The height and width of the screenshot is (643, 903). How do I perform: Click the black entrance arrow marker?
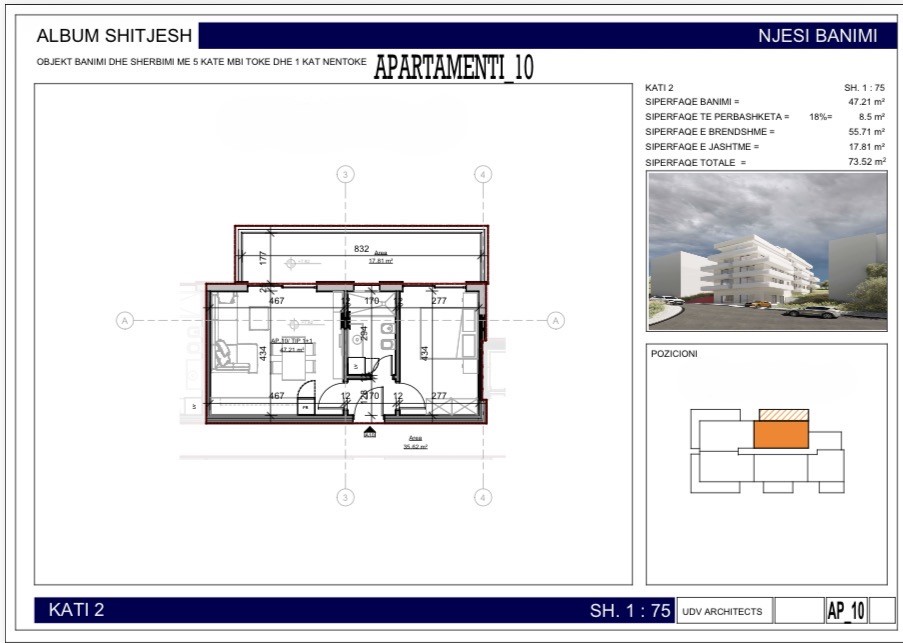click(369, 431)
